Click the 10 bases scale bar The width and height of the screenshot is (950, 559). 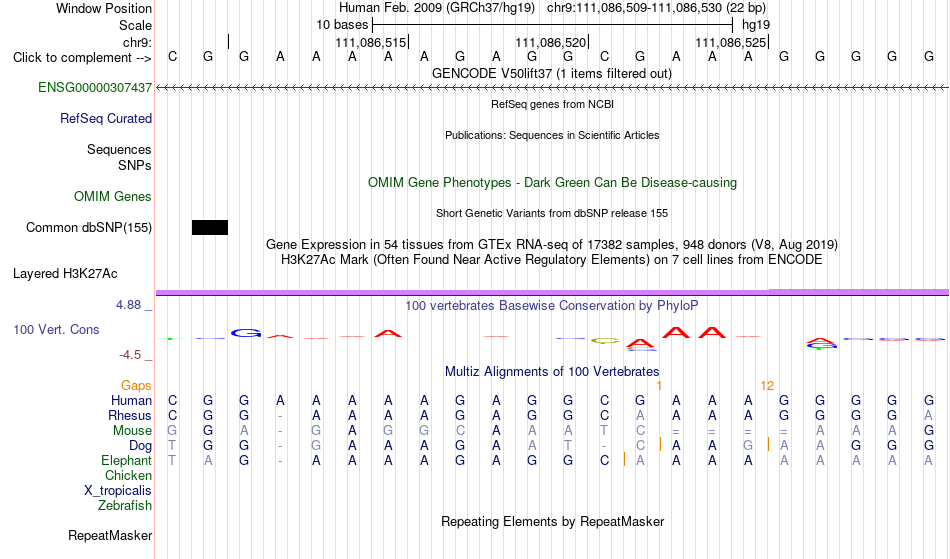(553, 25)
